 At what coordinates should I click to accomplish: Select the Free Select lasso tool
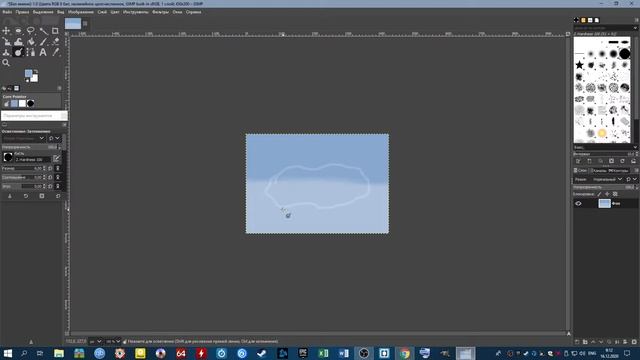[31, 31]
